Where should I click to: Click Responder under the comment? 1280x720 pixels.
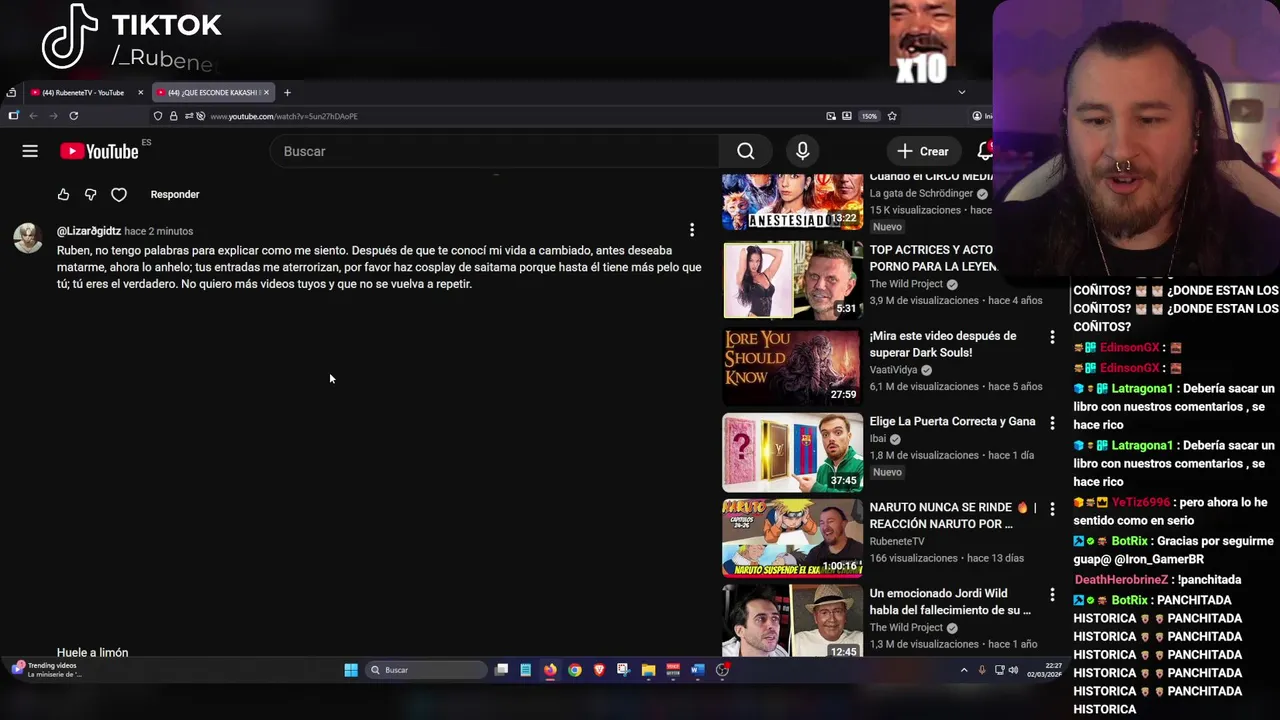[x=175, y=194]
